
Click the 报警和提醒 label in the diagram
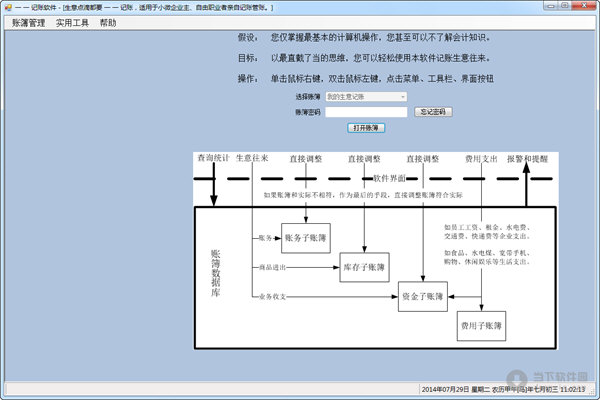pos(527,158)
